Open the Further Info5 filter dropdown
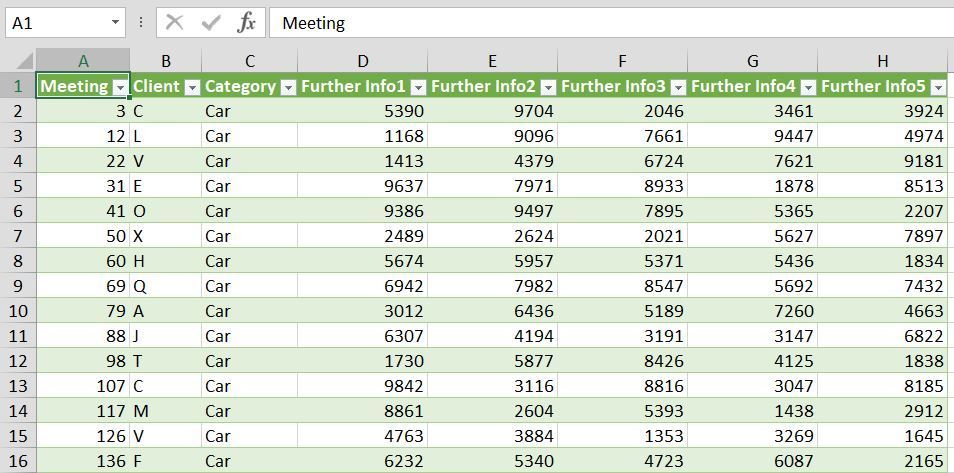 tap(938, 87)
